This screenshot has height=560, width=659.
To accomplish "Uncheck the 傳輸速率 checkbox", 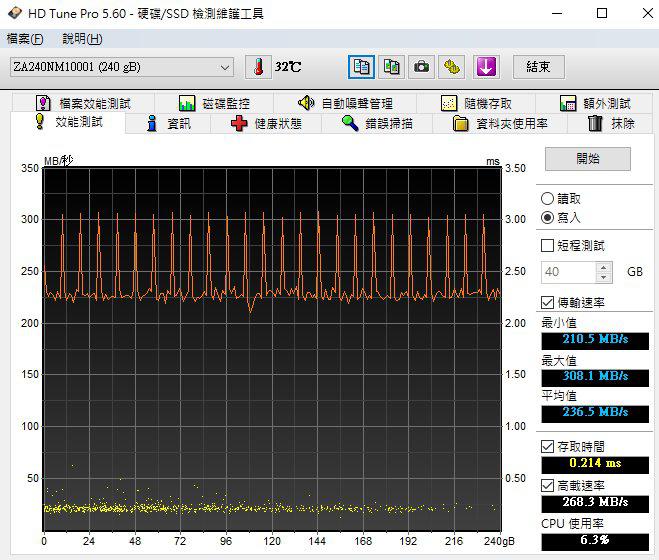I will 547,302.
